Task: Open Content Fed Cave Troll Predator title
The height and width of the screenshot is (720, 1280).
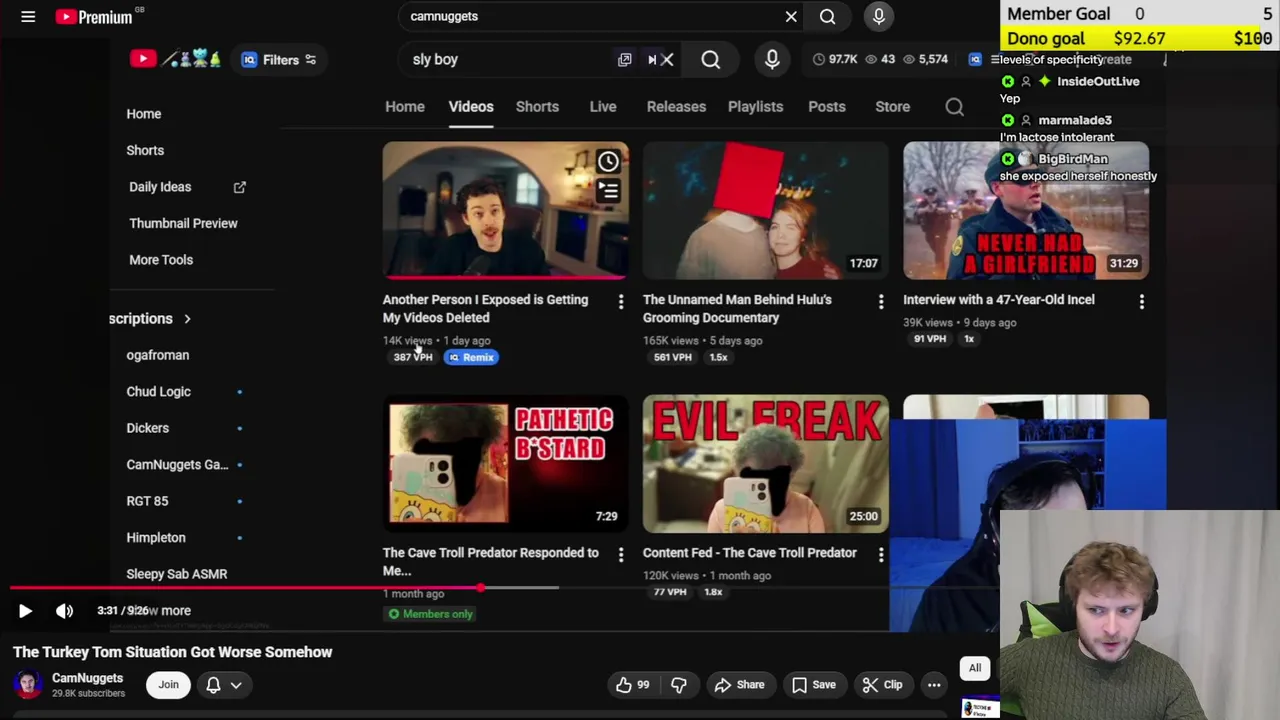Action: [750, 552]
